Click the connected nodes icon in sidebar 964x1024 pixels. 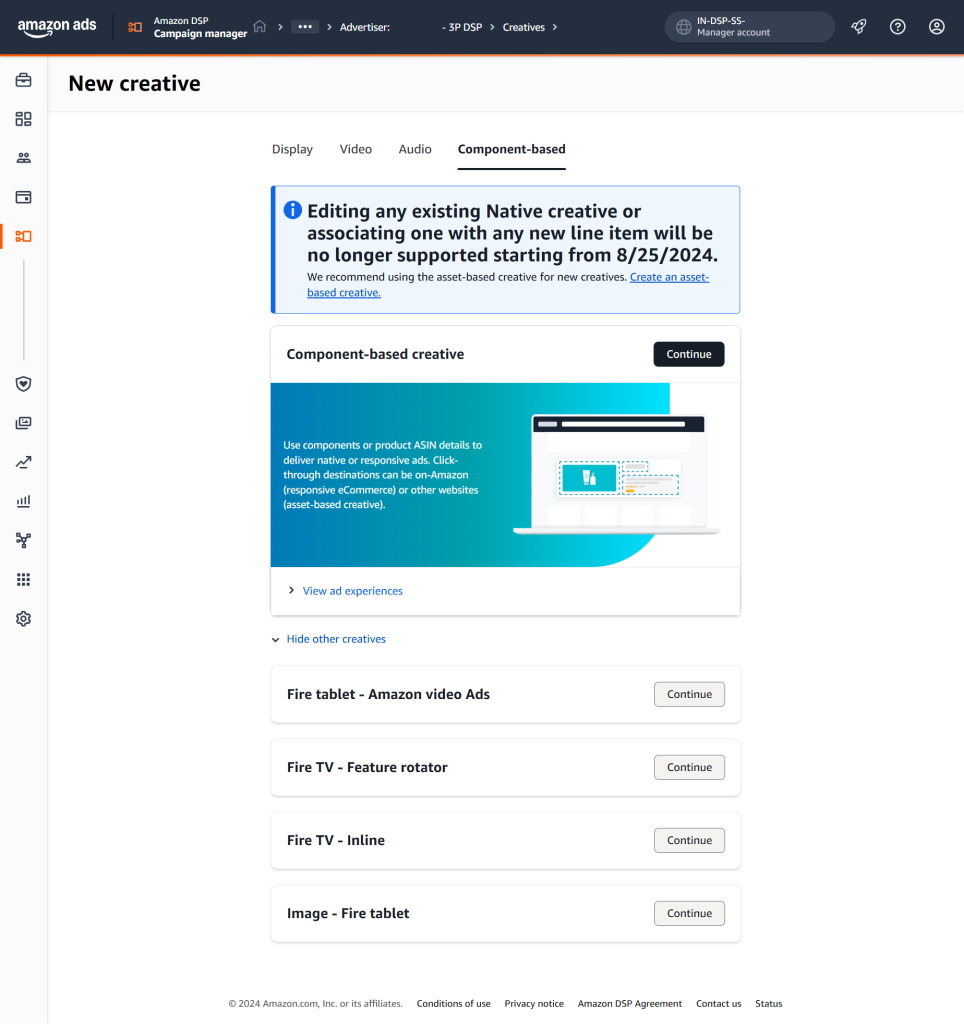tap(24, 540)
